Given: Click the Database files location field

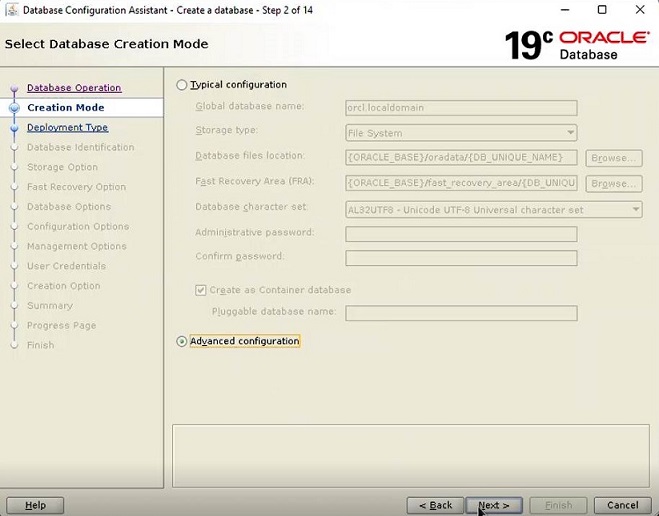Looking at the screenshot, I should (x=461, y=158).
